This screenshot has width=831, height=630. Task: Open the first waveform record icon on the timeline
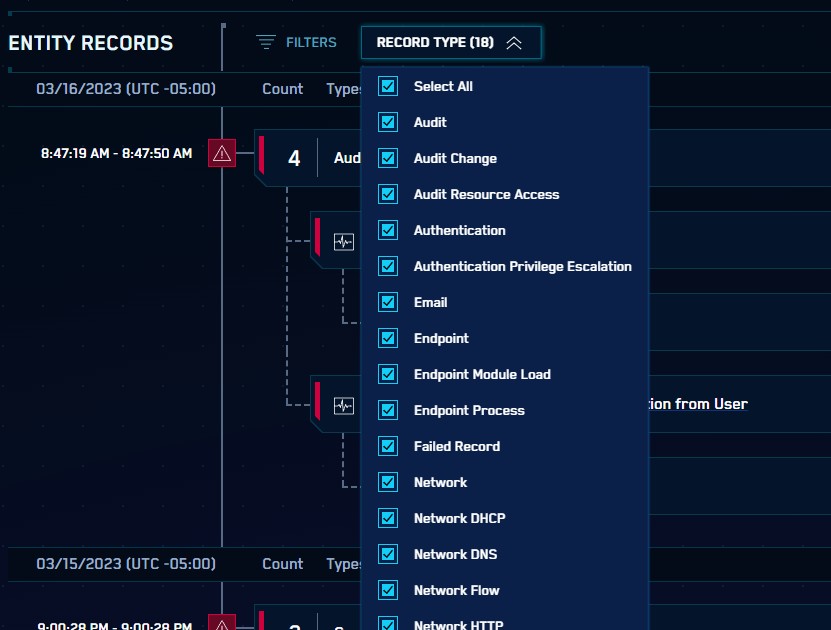coord(343,240)
